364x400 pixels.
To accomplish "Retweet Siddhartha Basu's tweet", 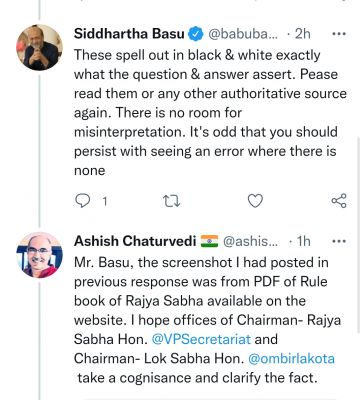I will (171, 201).
